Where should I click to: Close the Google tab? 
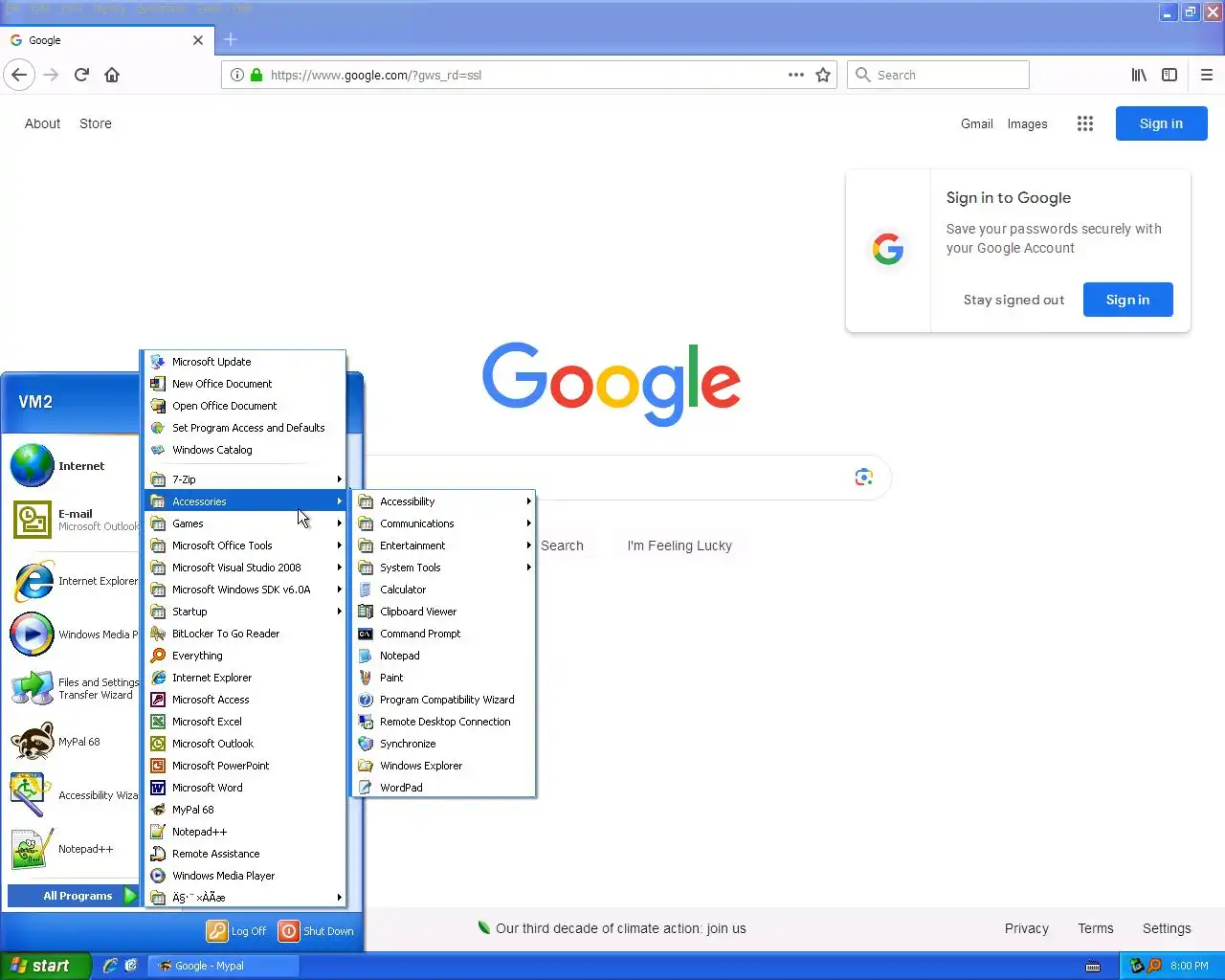198,40
